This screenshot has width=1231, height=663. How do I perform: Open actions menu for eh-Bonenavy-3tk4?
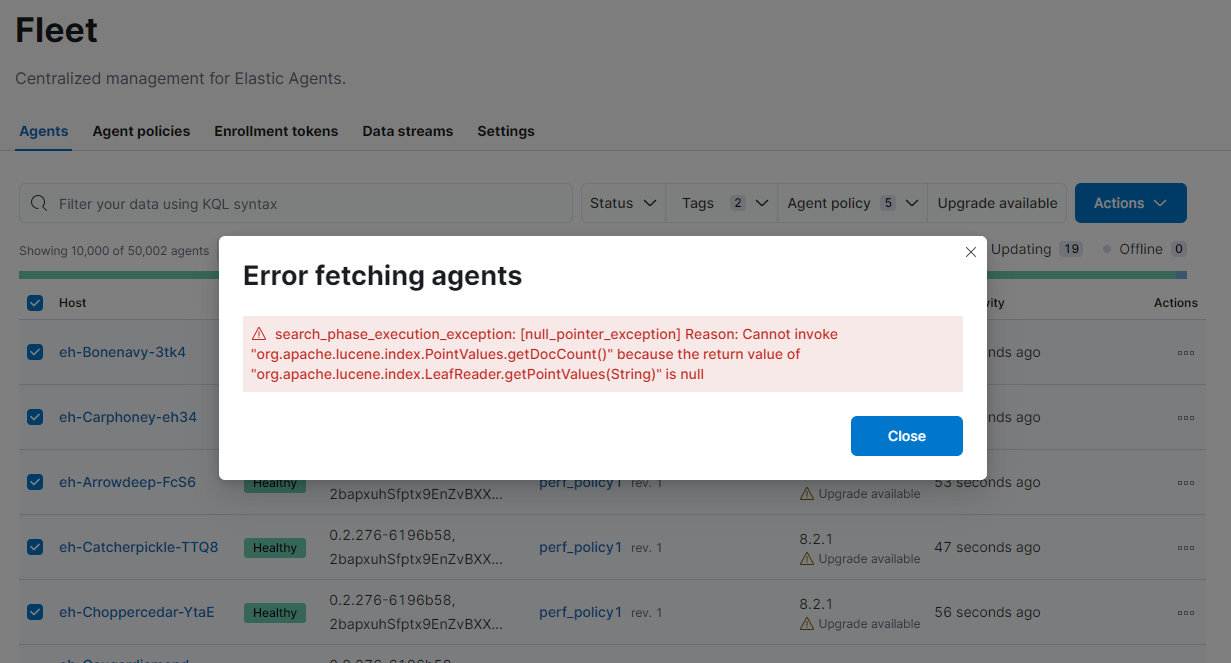click(1186, 352)
